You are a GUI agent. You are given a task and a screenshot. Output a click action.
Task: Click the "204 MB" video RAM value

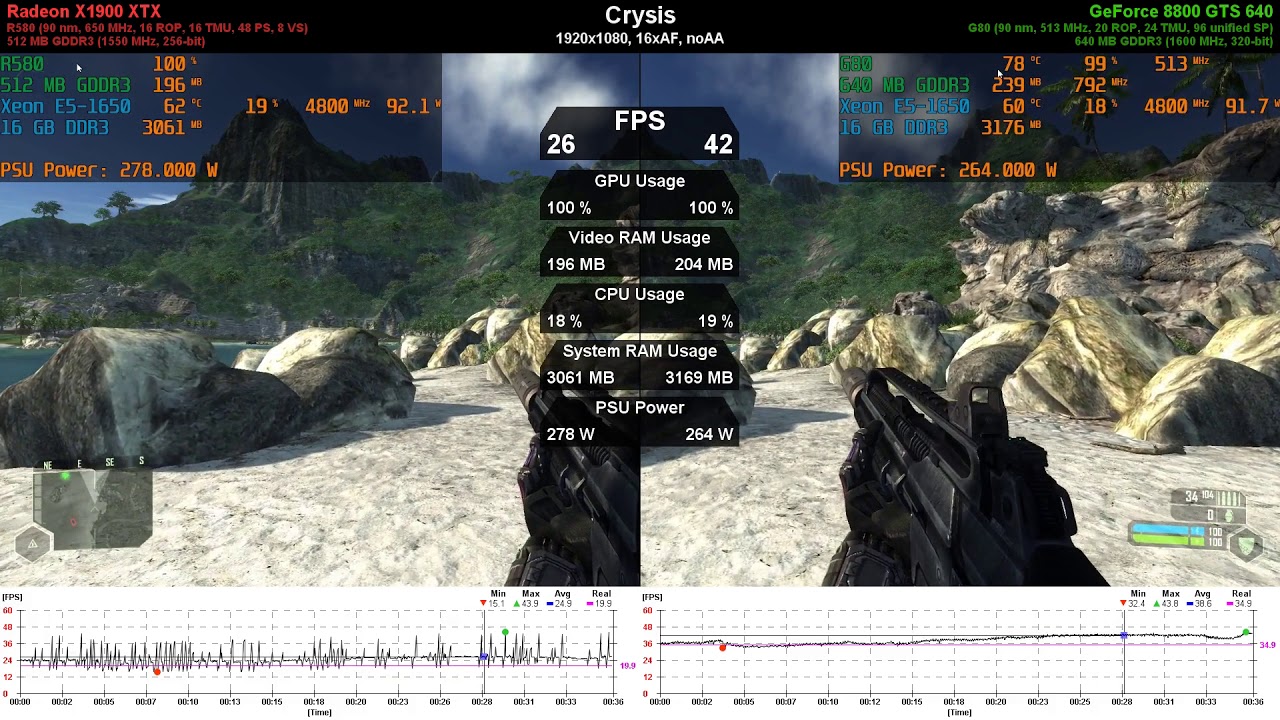[x=704, y=264]
